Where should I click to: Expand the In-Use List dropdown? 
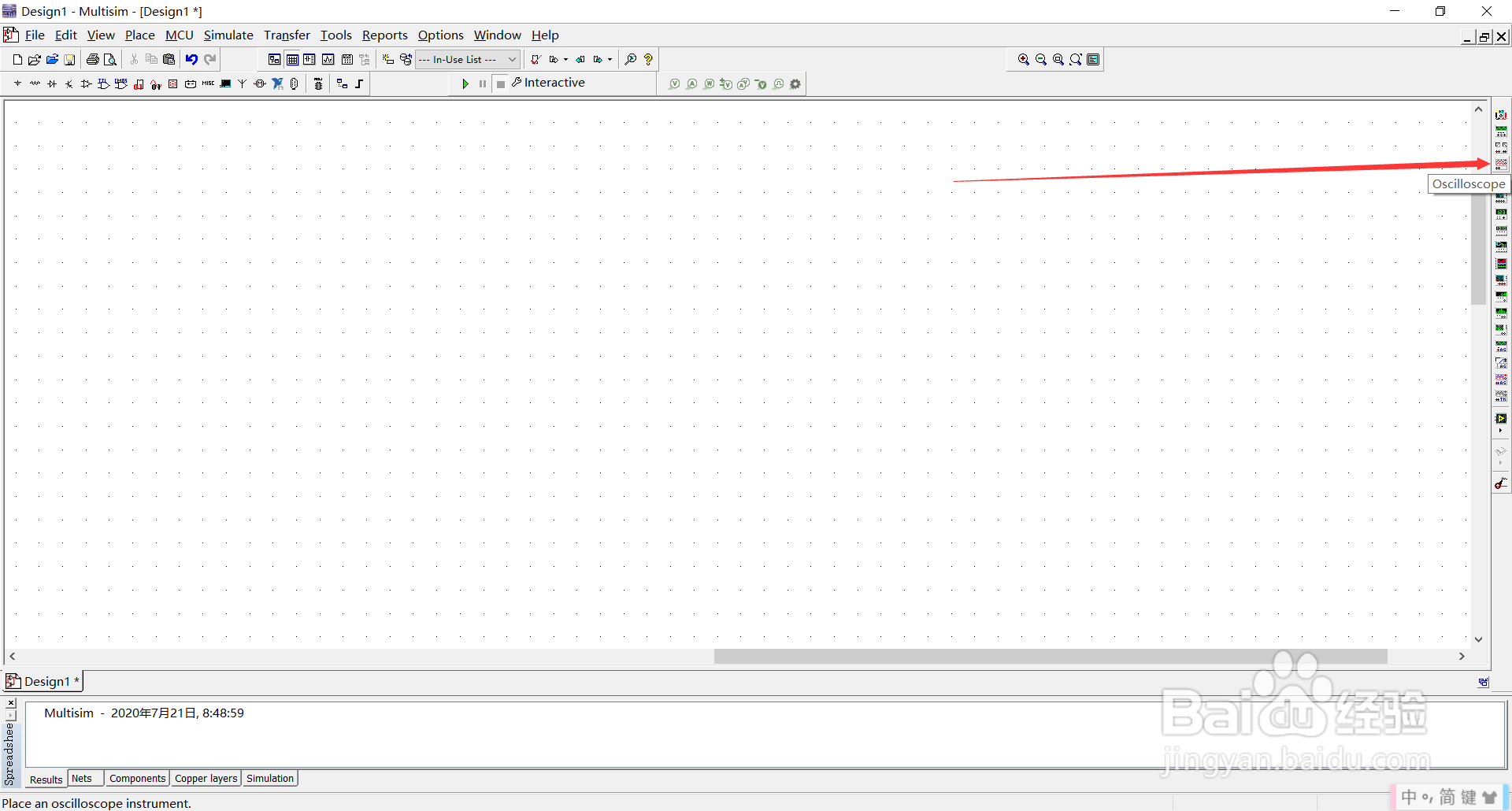coord(512,59)
